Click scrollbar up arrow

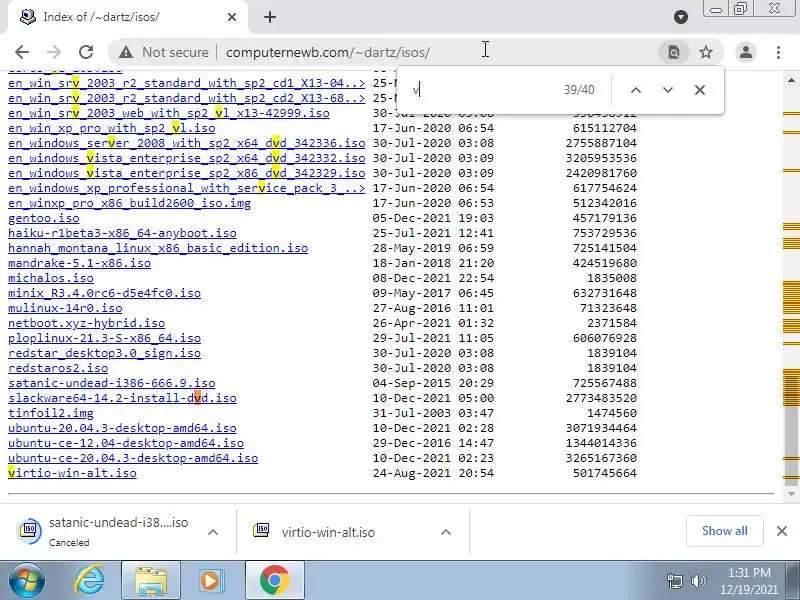tap(791, 81)
